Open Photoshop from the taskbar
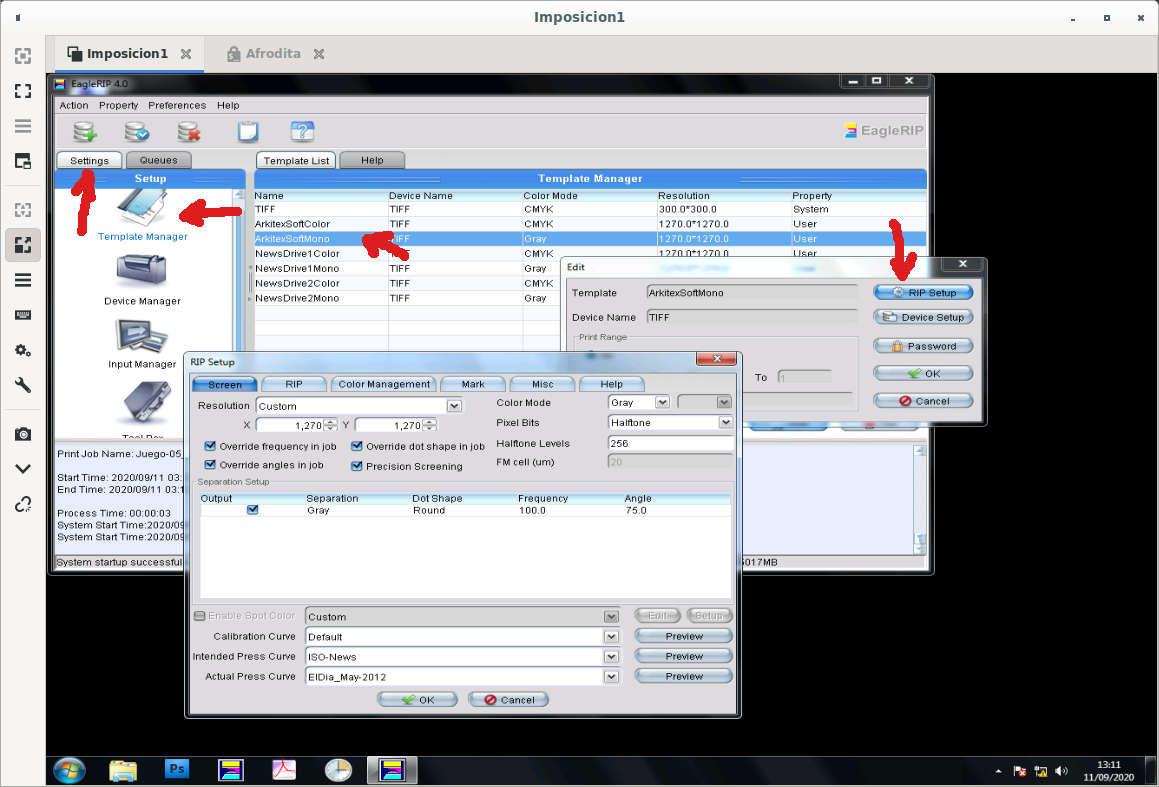This screenshot has width=1159, height=787. point(177,769)
